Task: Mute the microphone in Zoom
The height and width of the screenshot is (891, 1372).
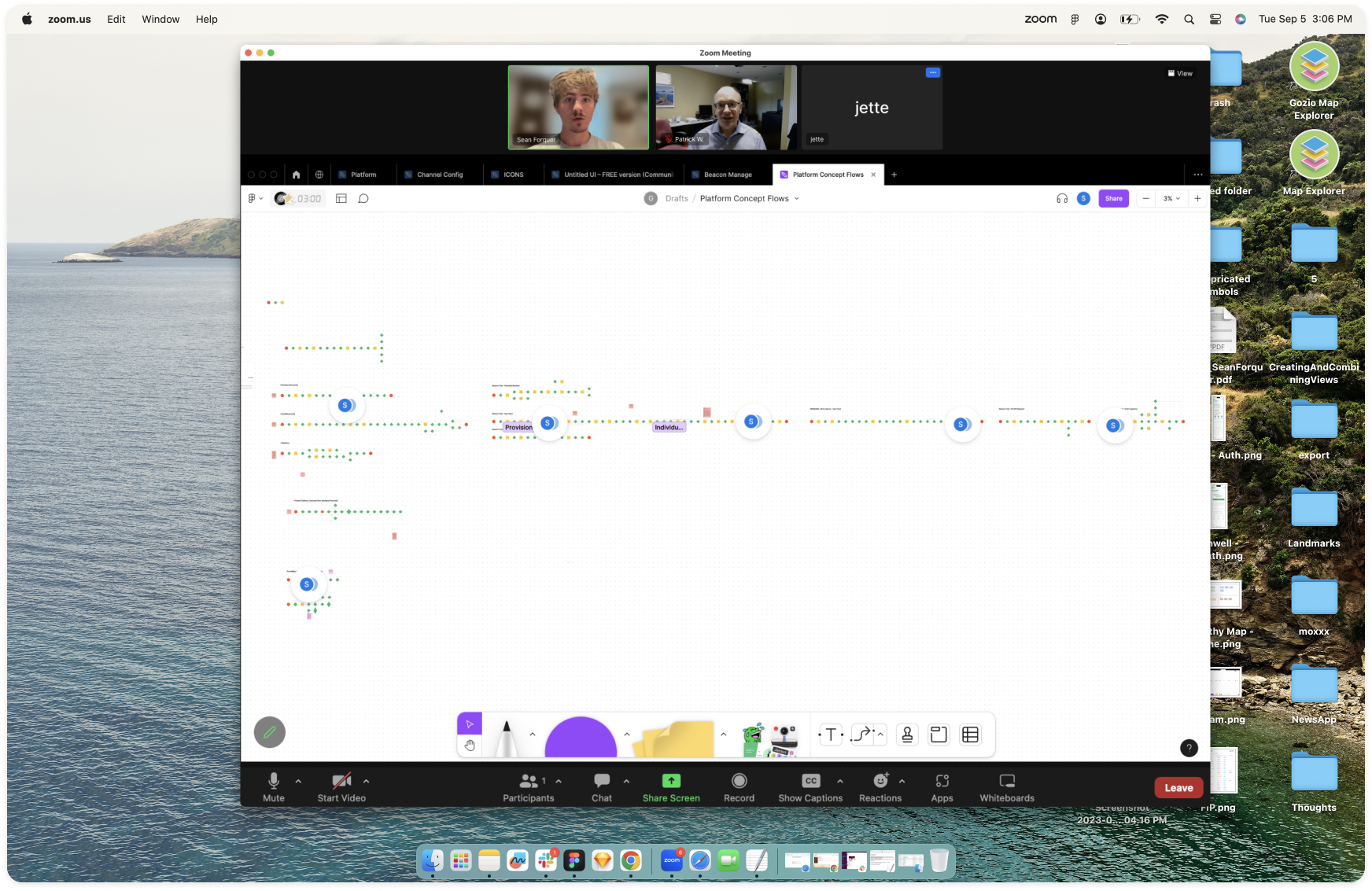Action: (274, 787)
